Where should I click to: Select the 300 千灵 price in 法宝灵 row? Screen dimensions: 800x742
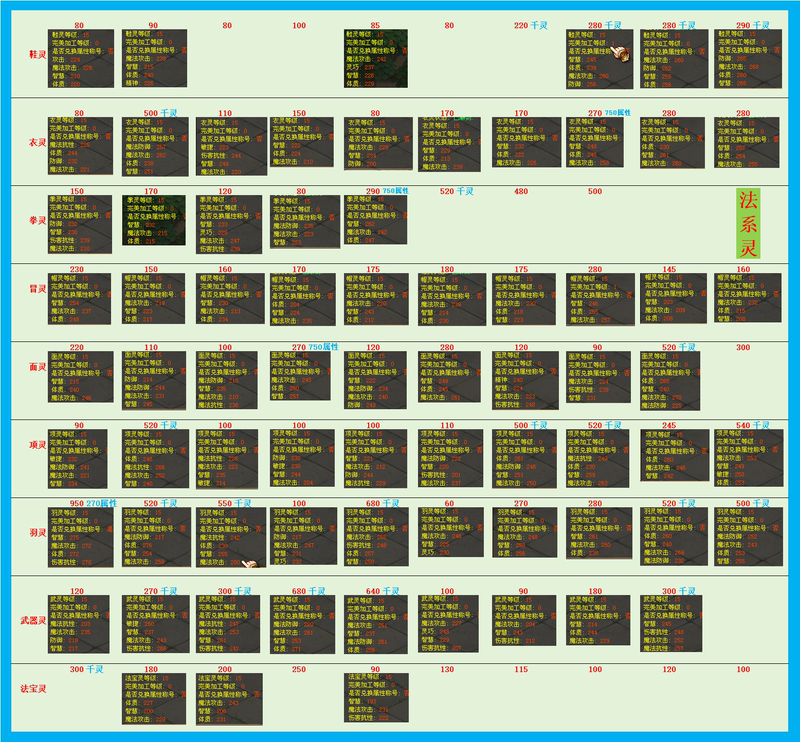87,670
